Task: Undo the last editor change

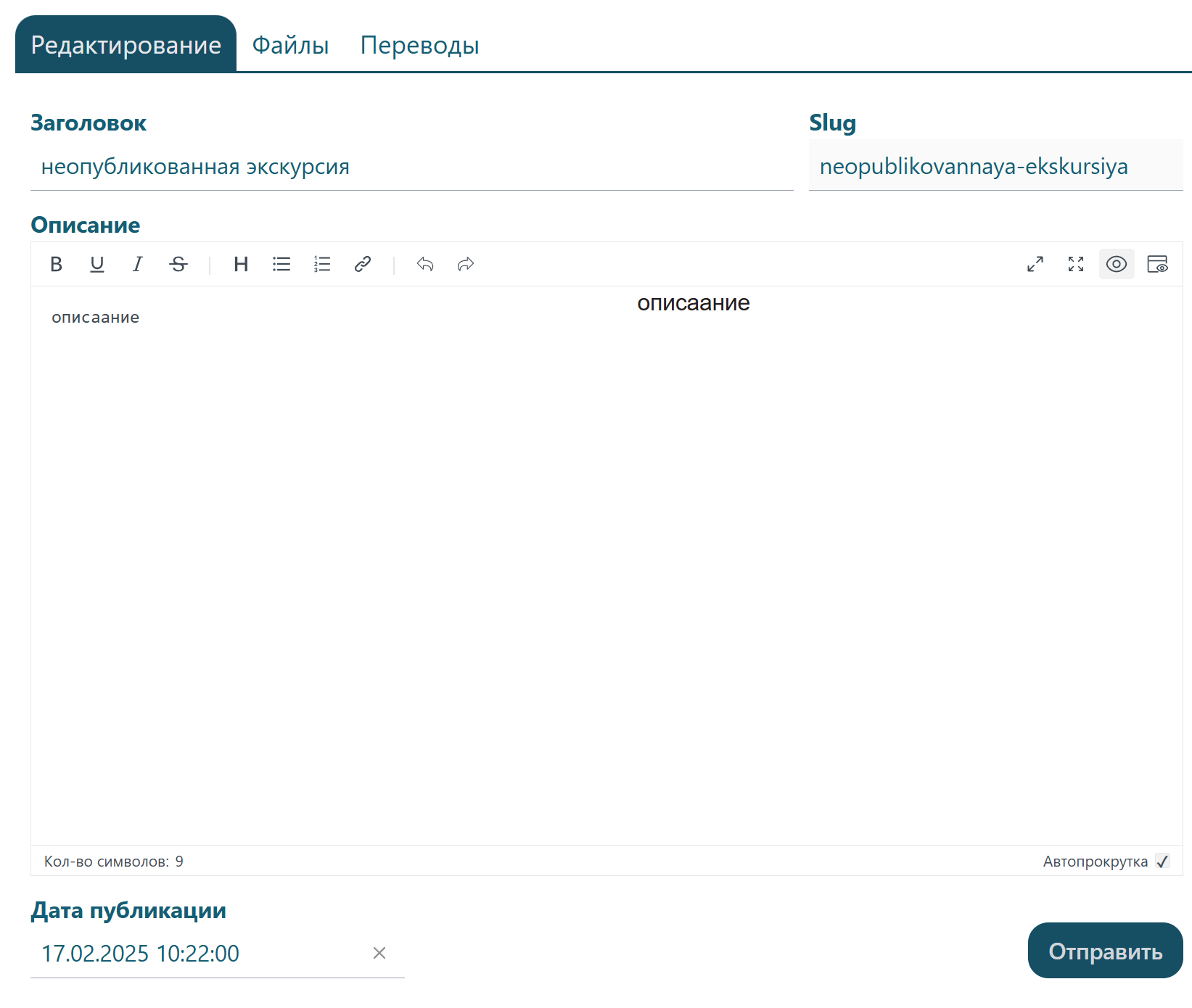Action: pos(425,265)
